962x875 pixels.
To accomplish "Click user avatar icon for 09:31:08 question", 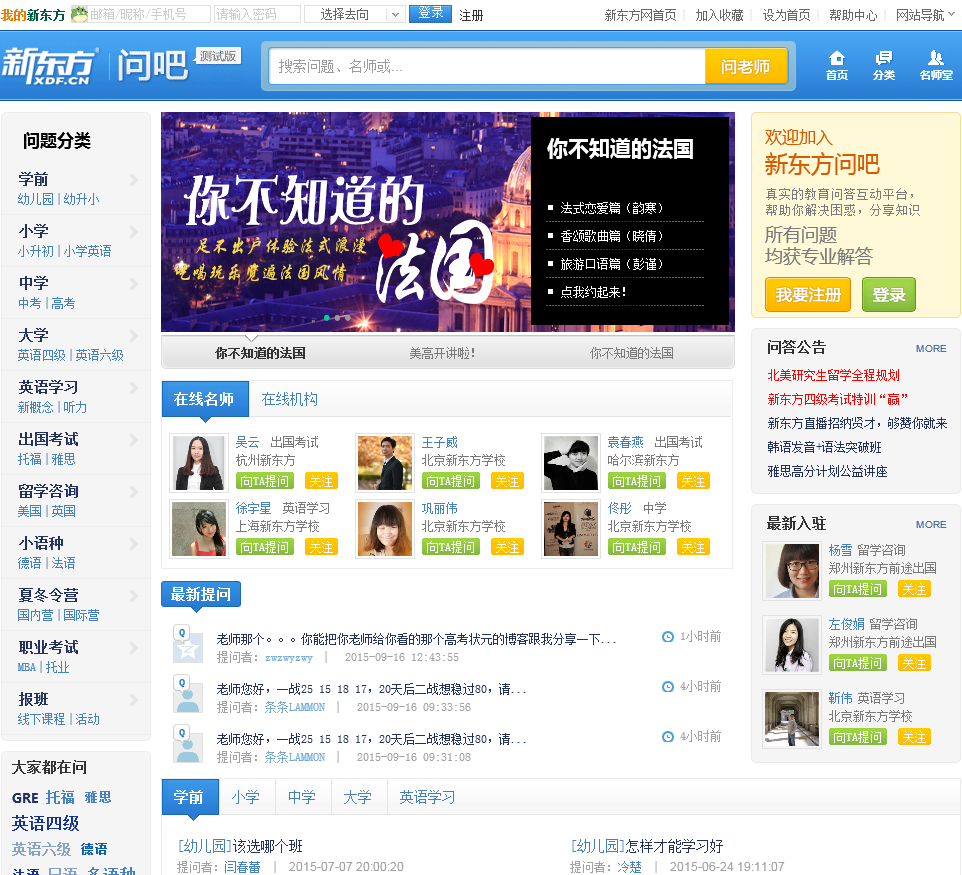I will pos(187,744).
